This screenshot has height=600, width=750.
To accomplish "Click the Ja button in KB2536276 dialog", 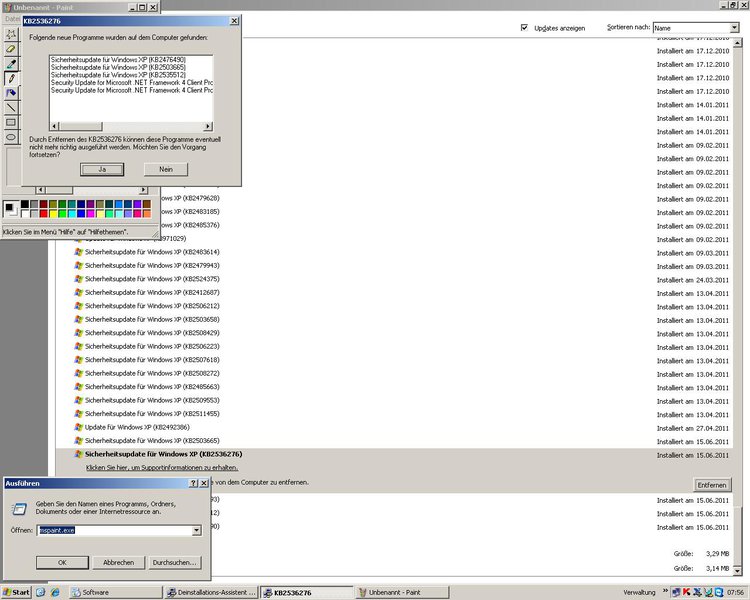I will point(102,169).
